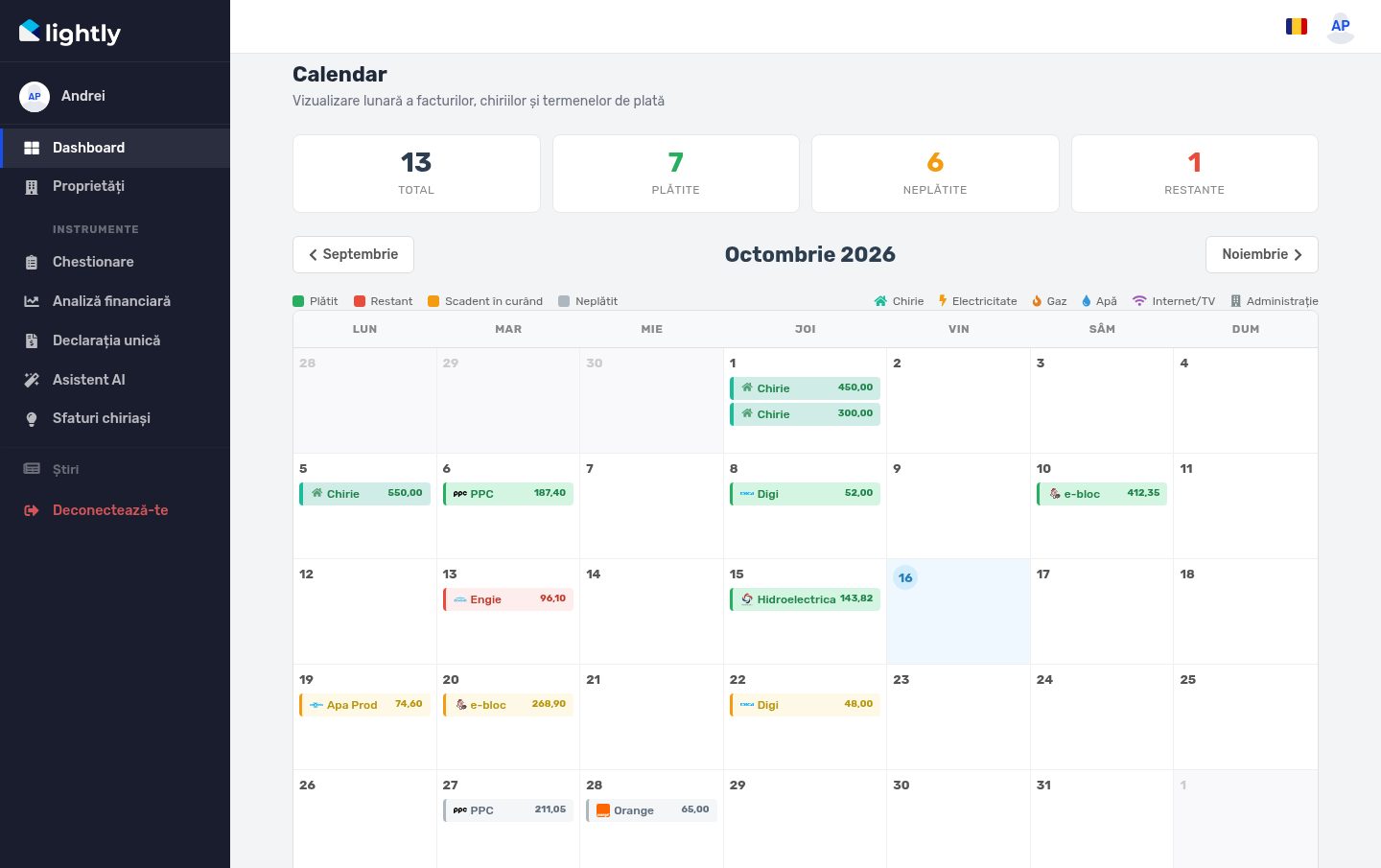This screenshot has height=868, width=1381.
Task: Open the AP avatar in top bar
Action: click(1341, 27)
